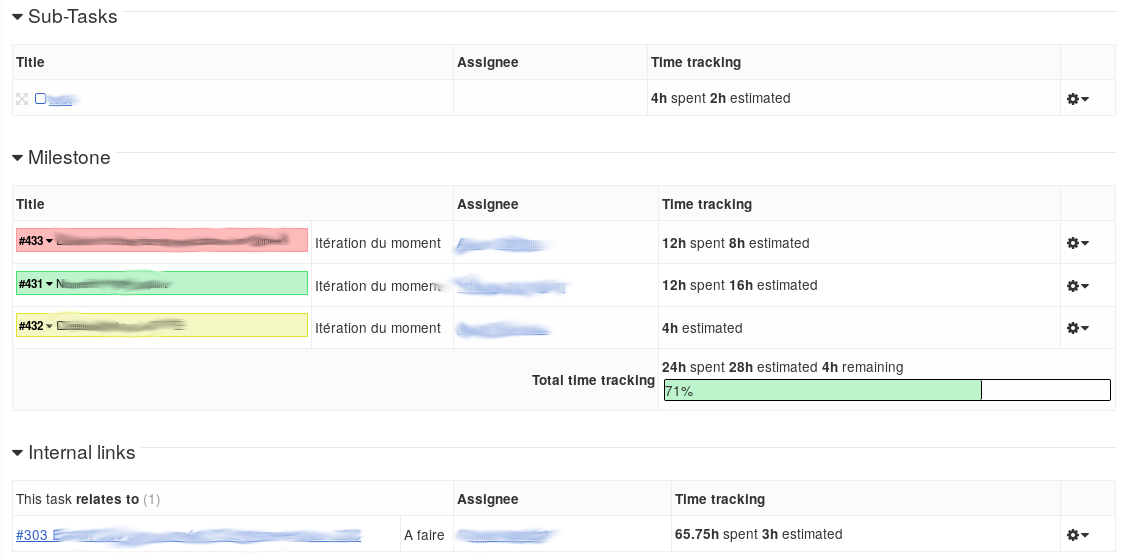This screenshot has width=1122, height=560.
Task: Open the #431 task dropdown
Action: [36, 284]
